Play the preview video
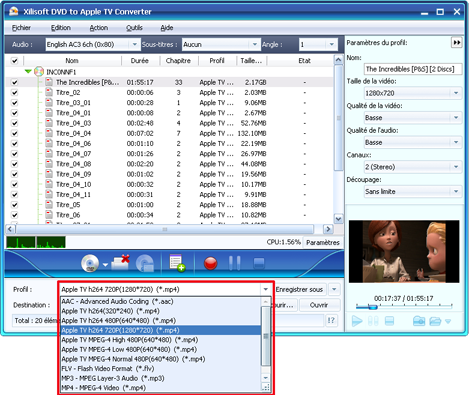 [x=357, y=321]
